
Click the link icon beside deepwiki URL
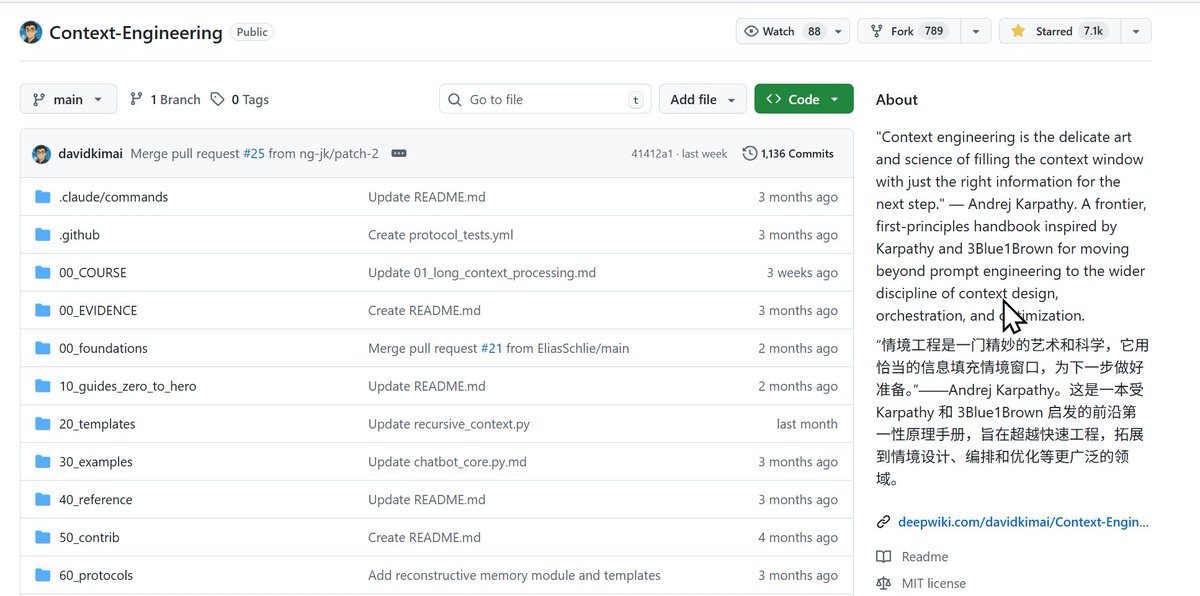coord(883,522)
